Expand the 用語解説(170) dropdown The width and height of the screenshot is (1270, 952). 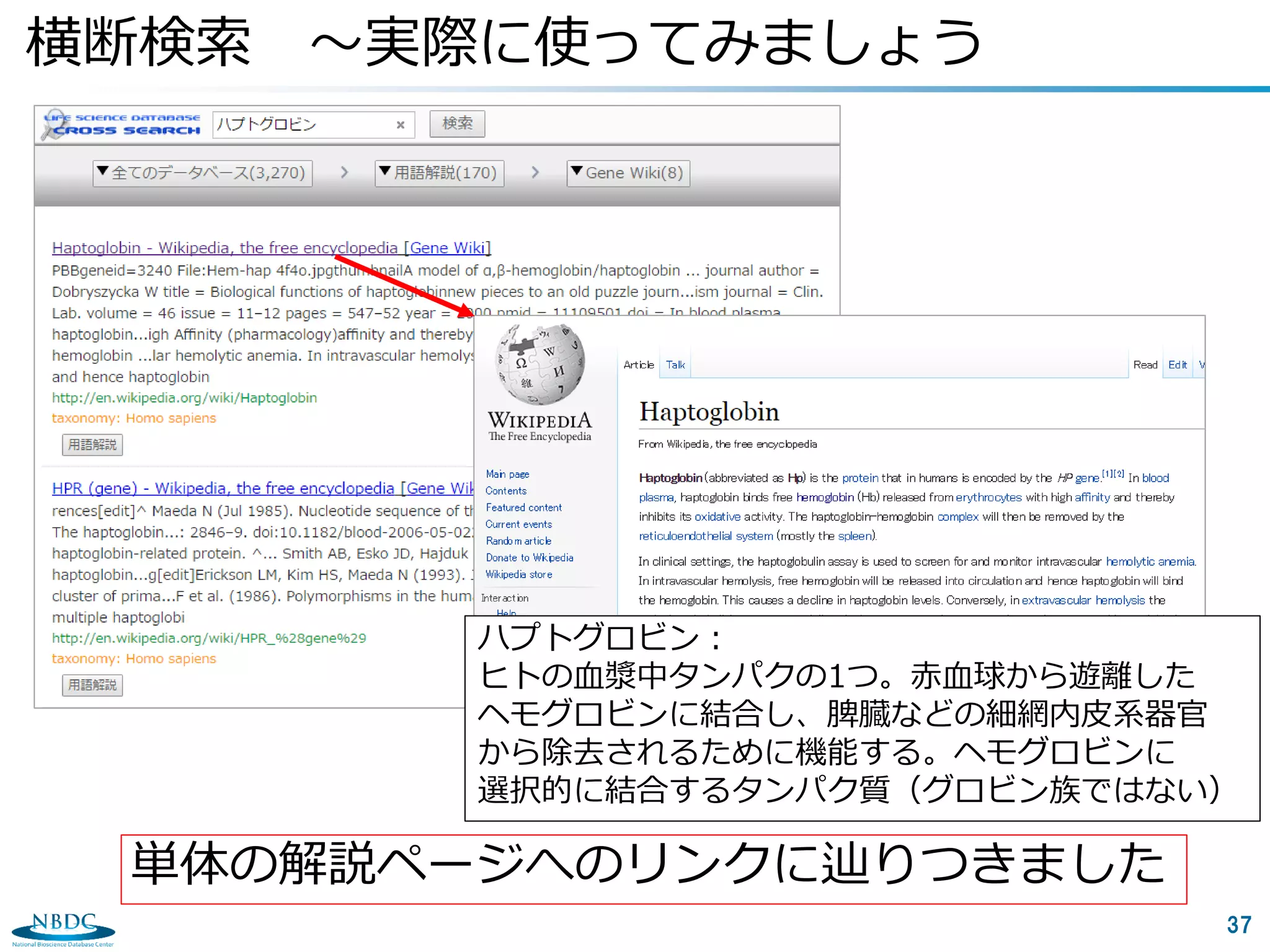pyautogui.click(x=439, y=173)
